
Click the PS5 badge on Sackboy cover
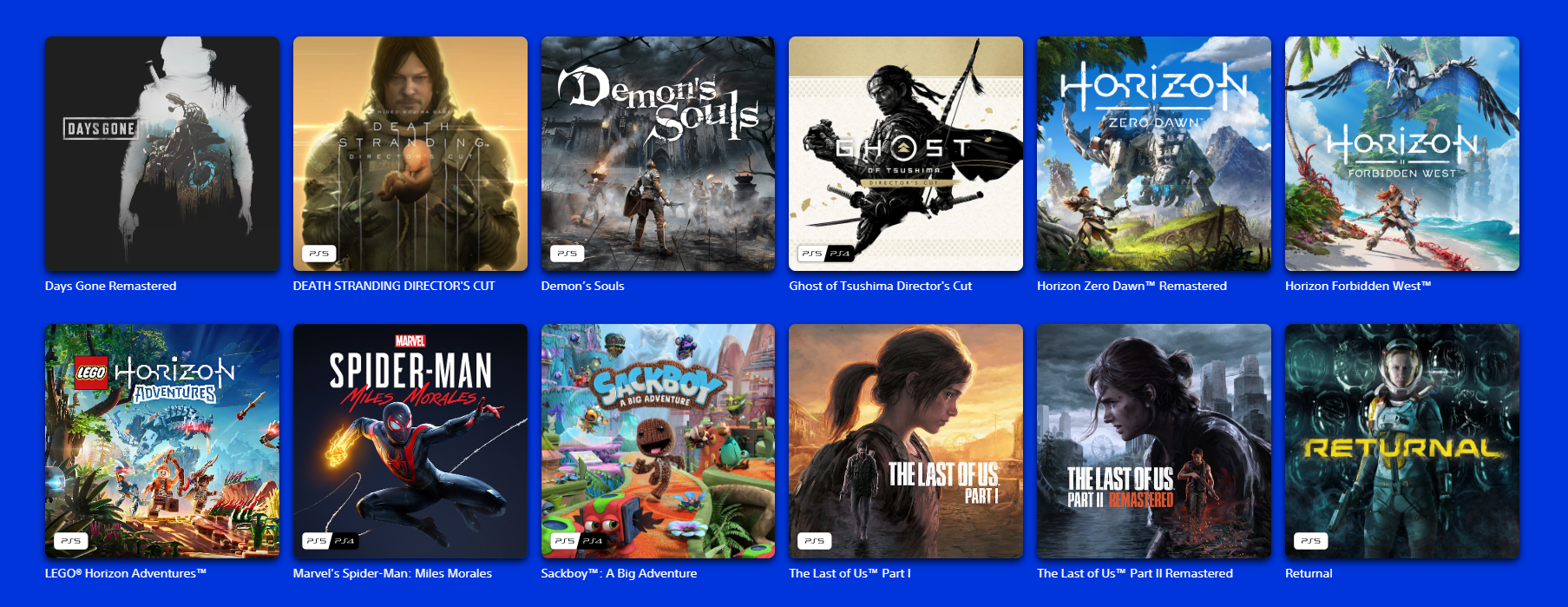click(x=564, y=541)
